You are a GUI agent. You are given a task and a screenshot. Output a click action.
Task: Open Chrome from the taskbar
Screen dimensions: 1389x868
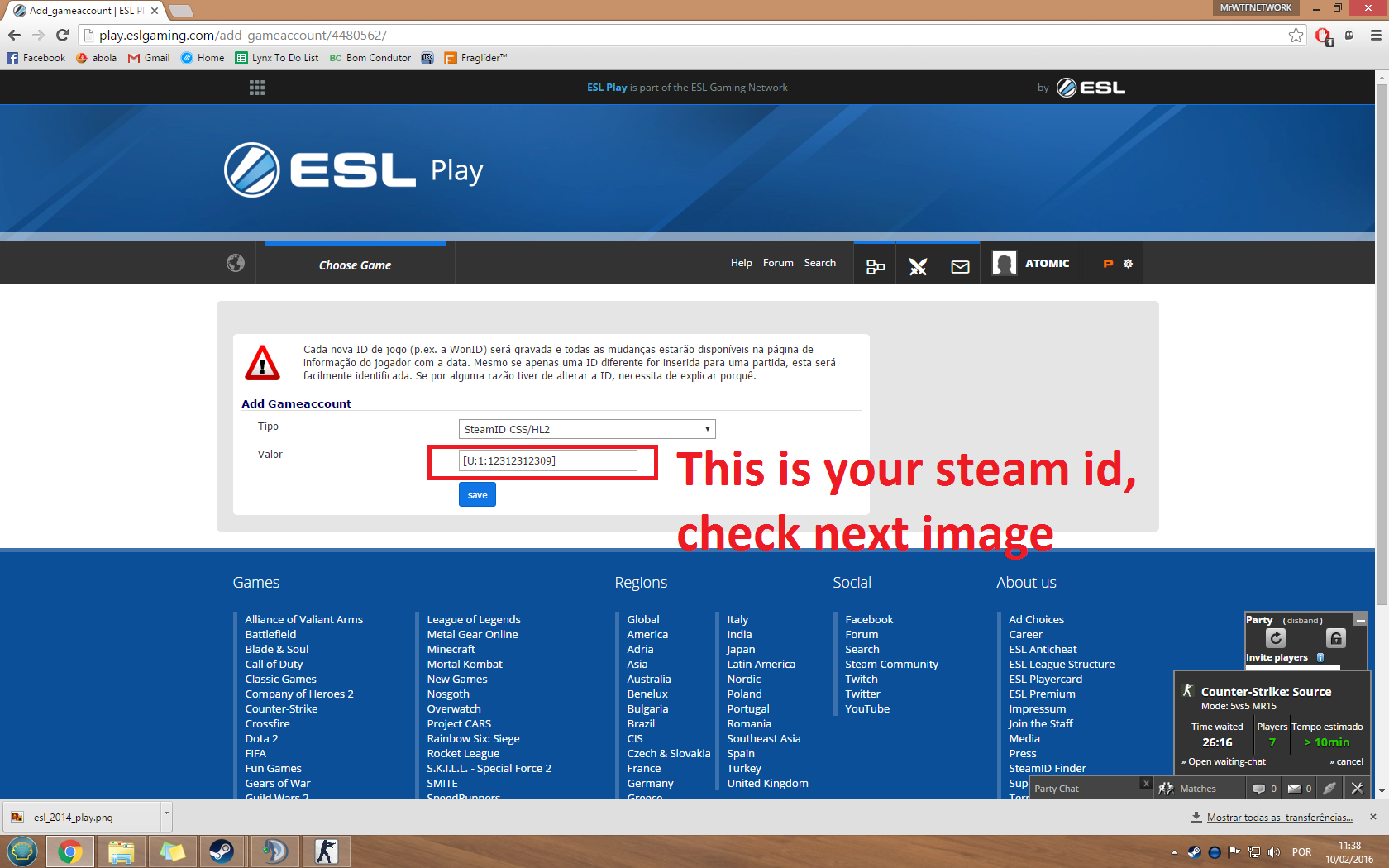pyautogui.click(x=70, y=851)
